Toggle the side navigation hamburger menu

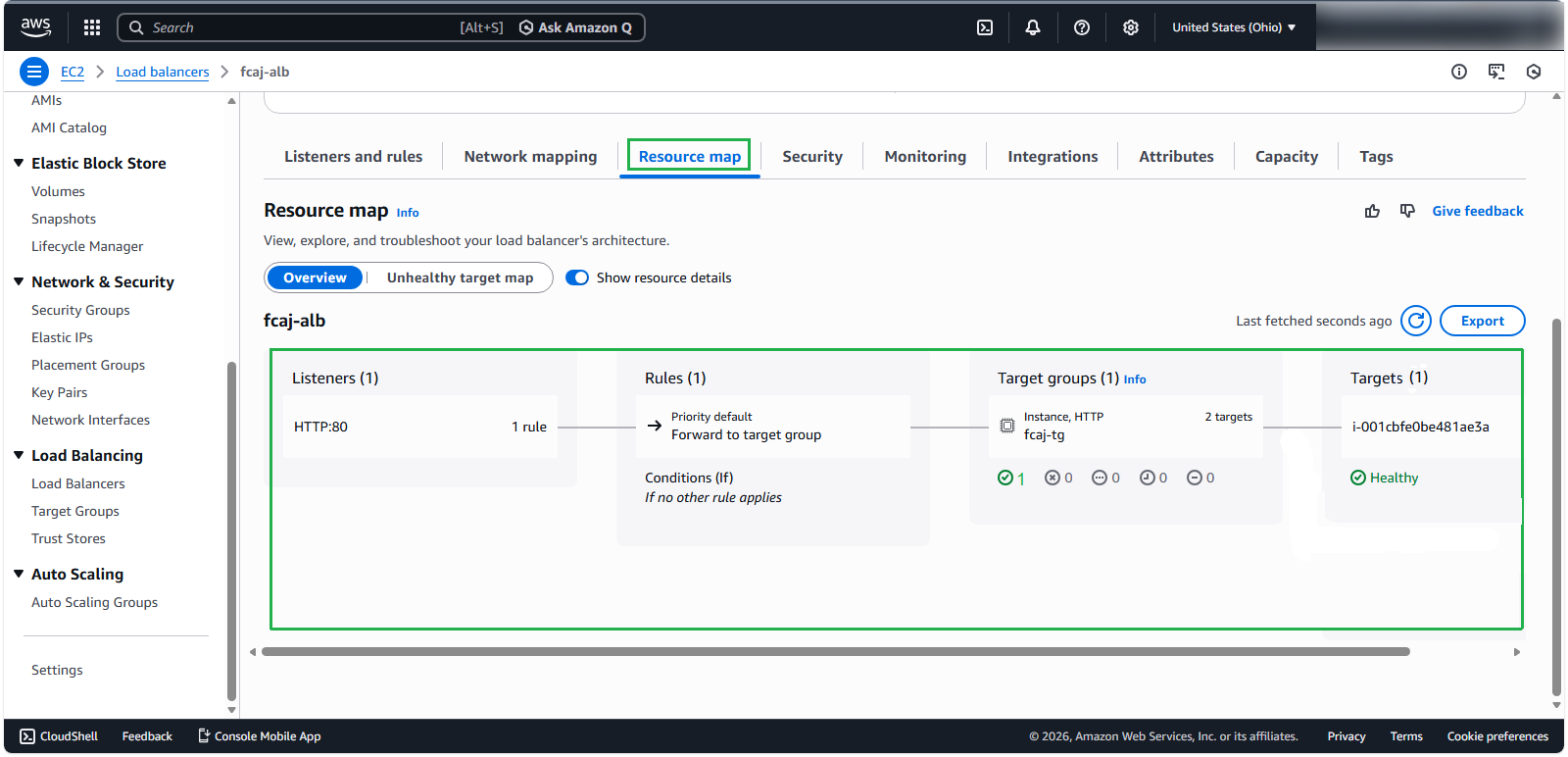(x=34, y=72)
